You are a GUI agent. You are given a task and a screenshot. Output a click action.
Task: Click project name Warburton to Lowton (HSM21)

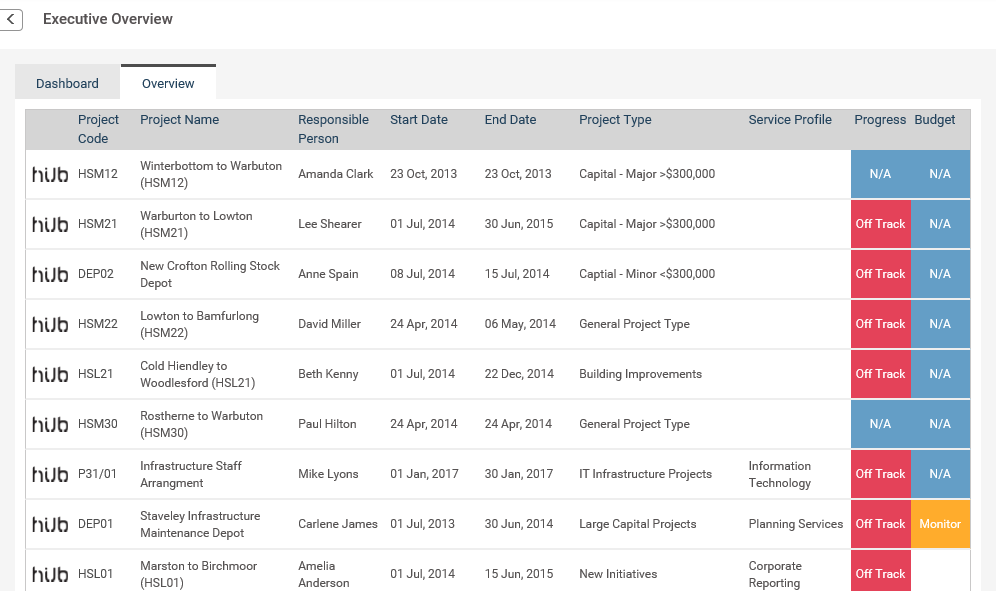point(196,224)
